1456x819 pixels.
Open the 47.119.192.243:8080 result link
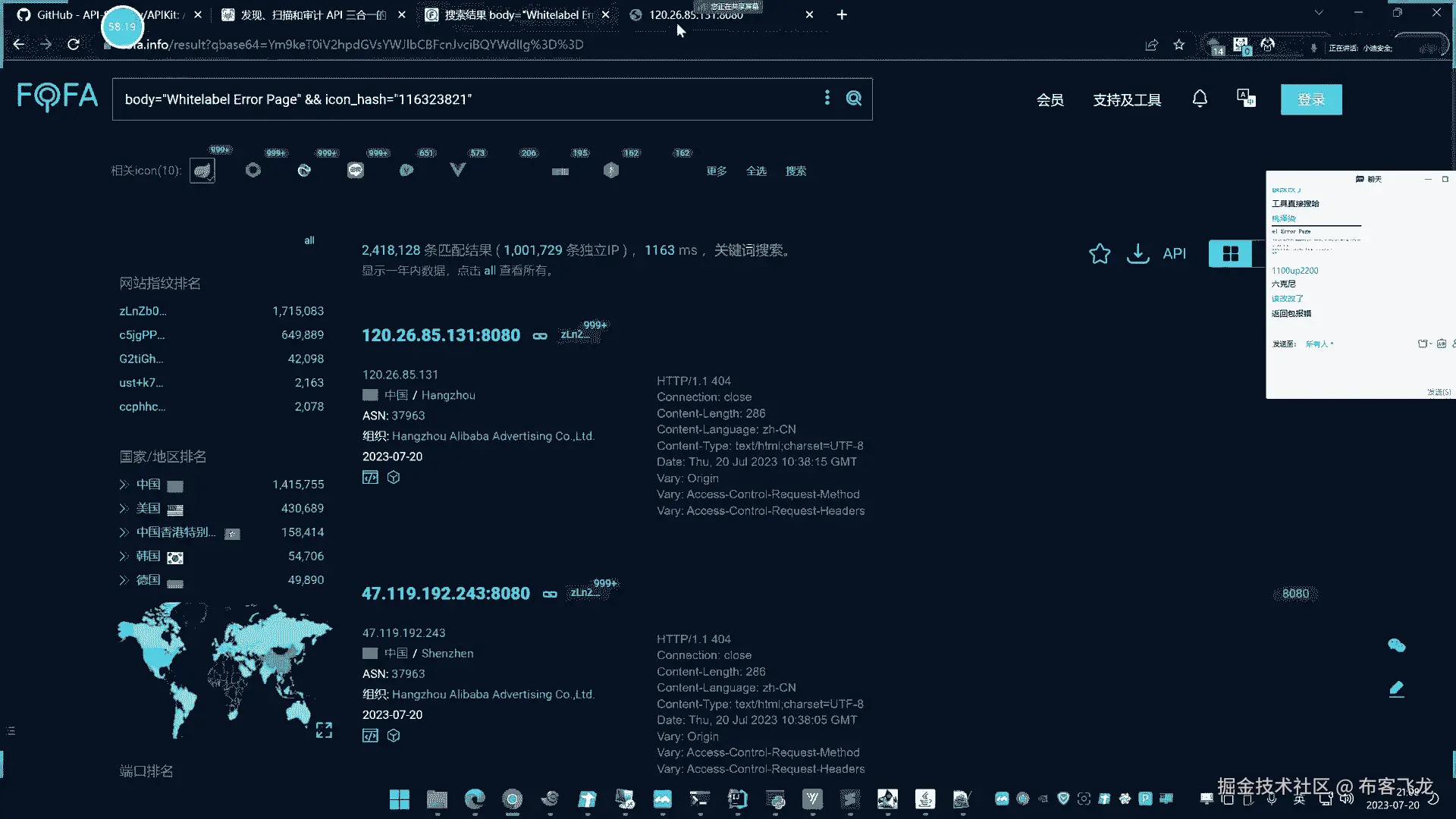pyautogui.click(x=445, y=593)
